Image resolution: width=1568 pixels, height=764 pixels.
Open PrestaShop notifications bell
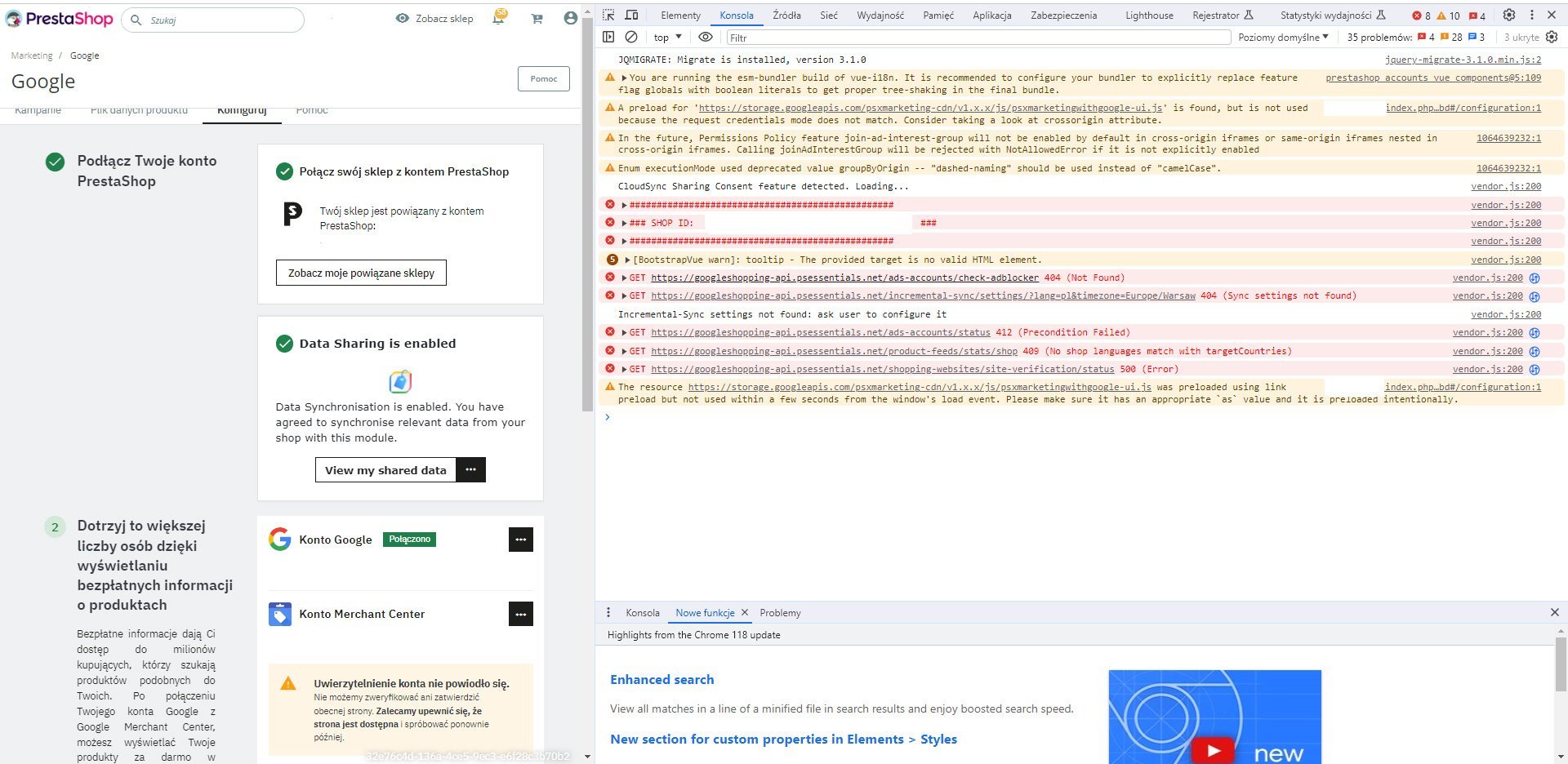coord(498,18)
